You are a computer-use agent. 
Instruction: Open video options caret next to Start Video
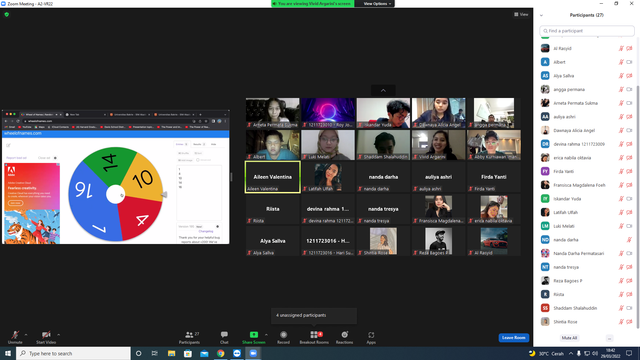[58, 335]
